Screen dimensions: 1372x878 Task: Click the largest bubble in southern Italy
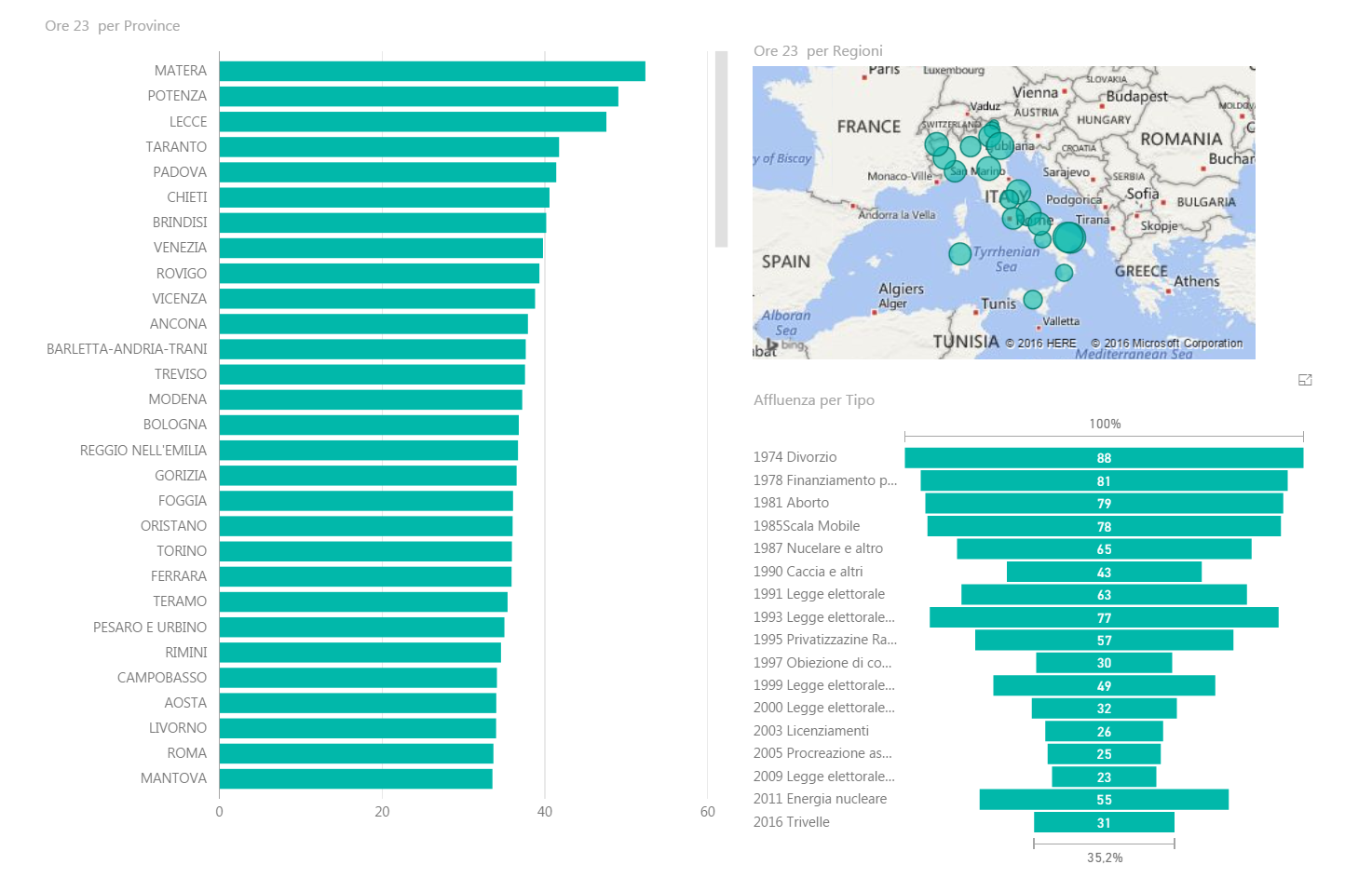click(x=1068, y=237)
